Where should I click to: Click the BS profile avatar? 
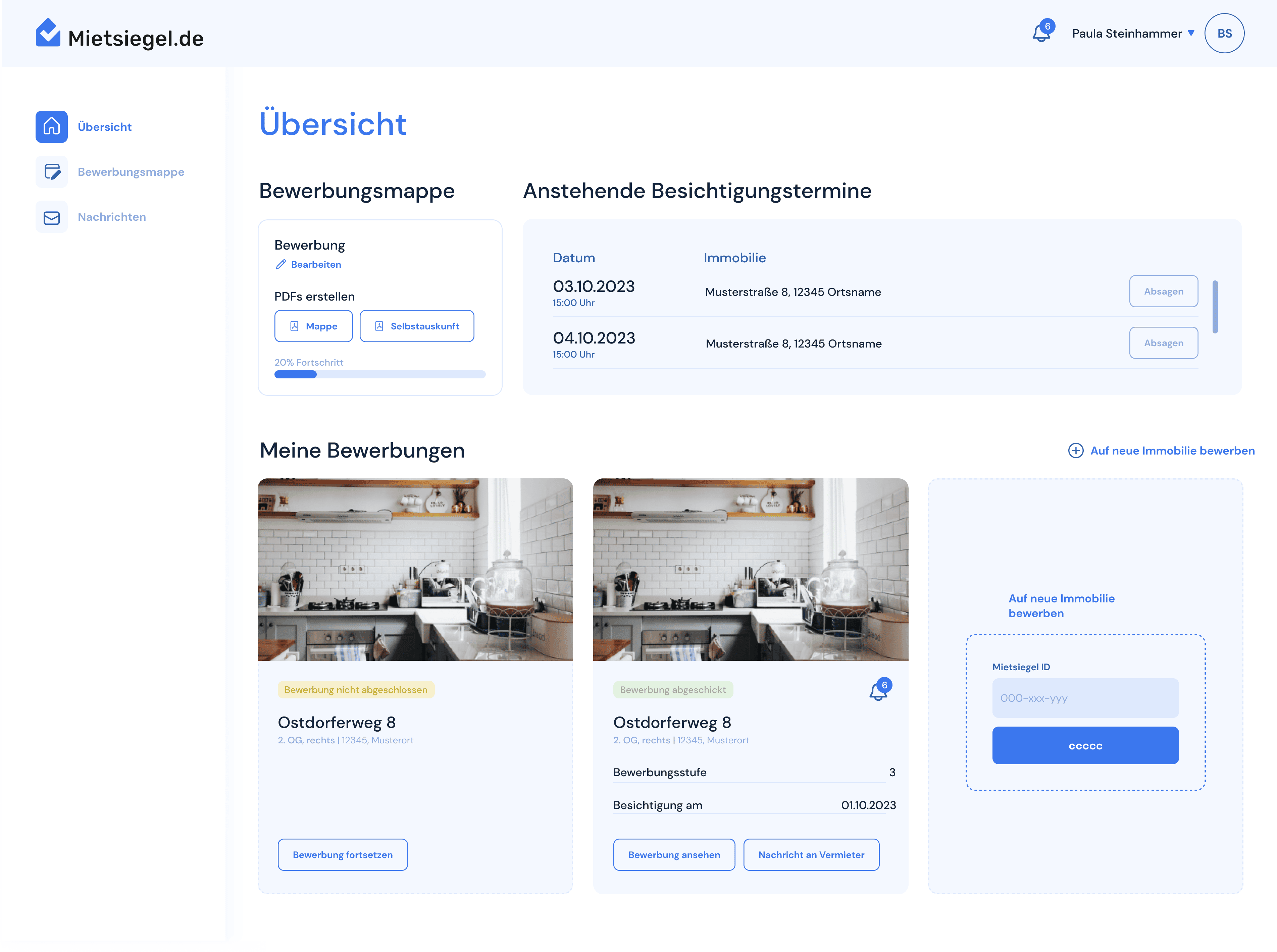pos(1224,34)
